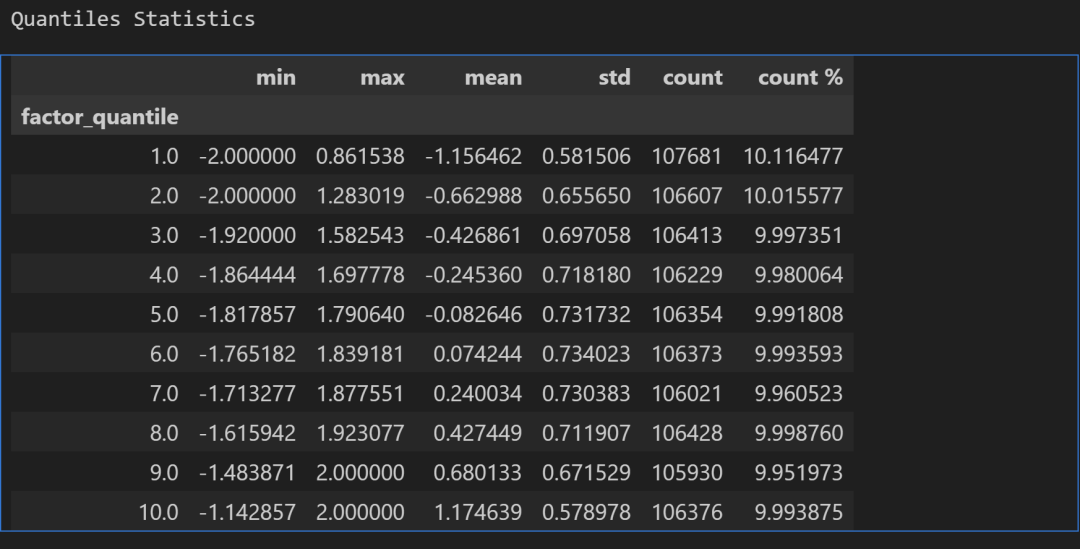Click max value 1.923077
The image size is (1080, 549).
point(360,433)
